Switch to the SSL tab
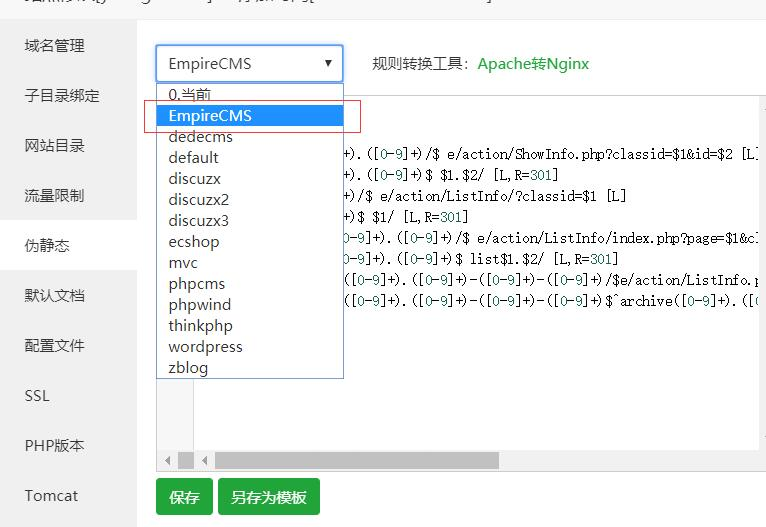This screenshot has height=527, width=766. coord(37,396)
